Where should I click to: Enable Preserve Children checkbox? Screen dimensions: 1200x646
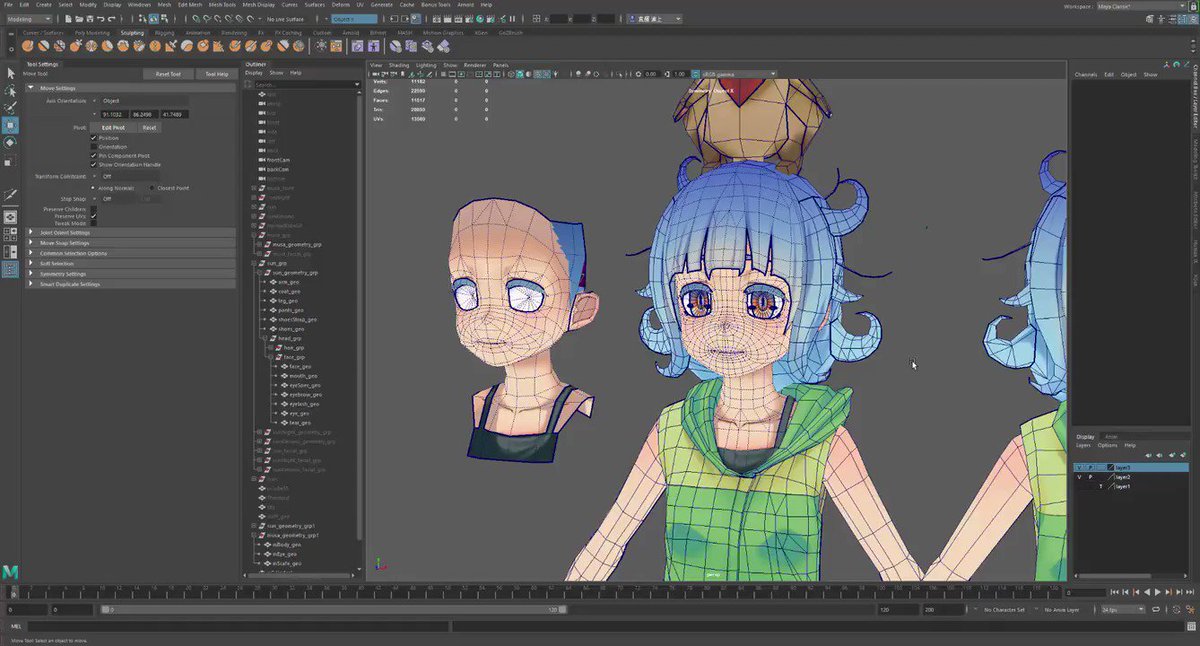[x=94, y=209]
